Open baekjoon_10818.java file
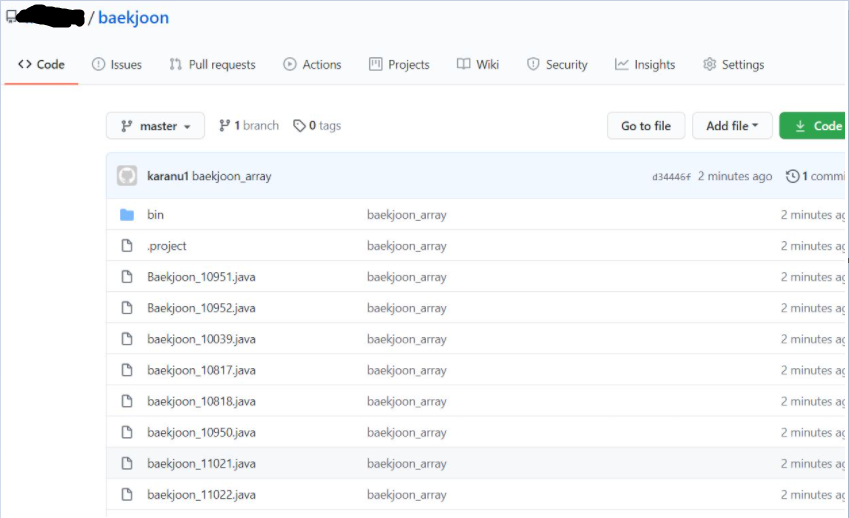 (x=201, y=402)
